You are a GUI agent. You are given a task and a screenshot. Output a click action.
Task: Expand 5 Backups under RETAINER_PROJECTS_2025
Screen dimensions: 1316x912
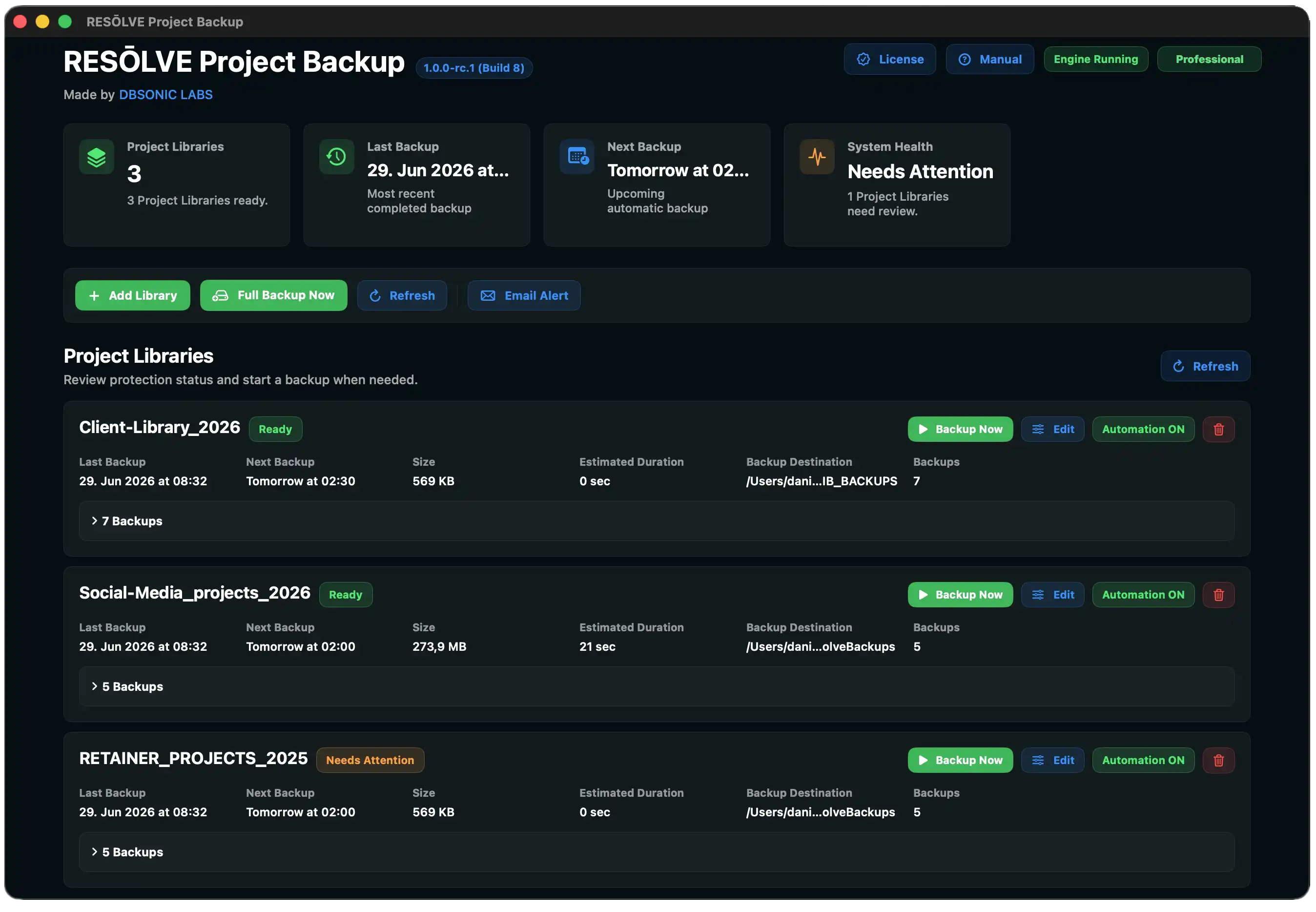(657, 852)
